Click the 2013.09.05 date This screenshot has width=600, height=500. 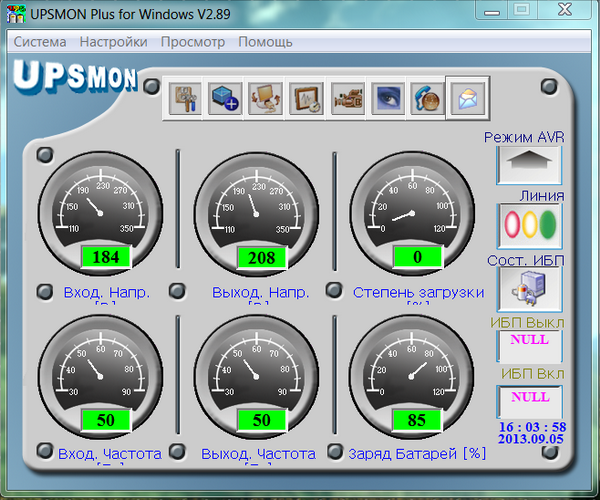point(531,439)
